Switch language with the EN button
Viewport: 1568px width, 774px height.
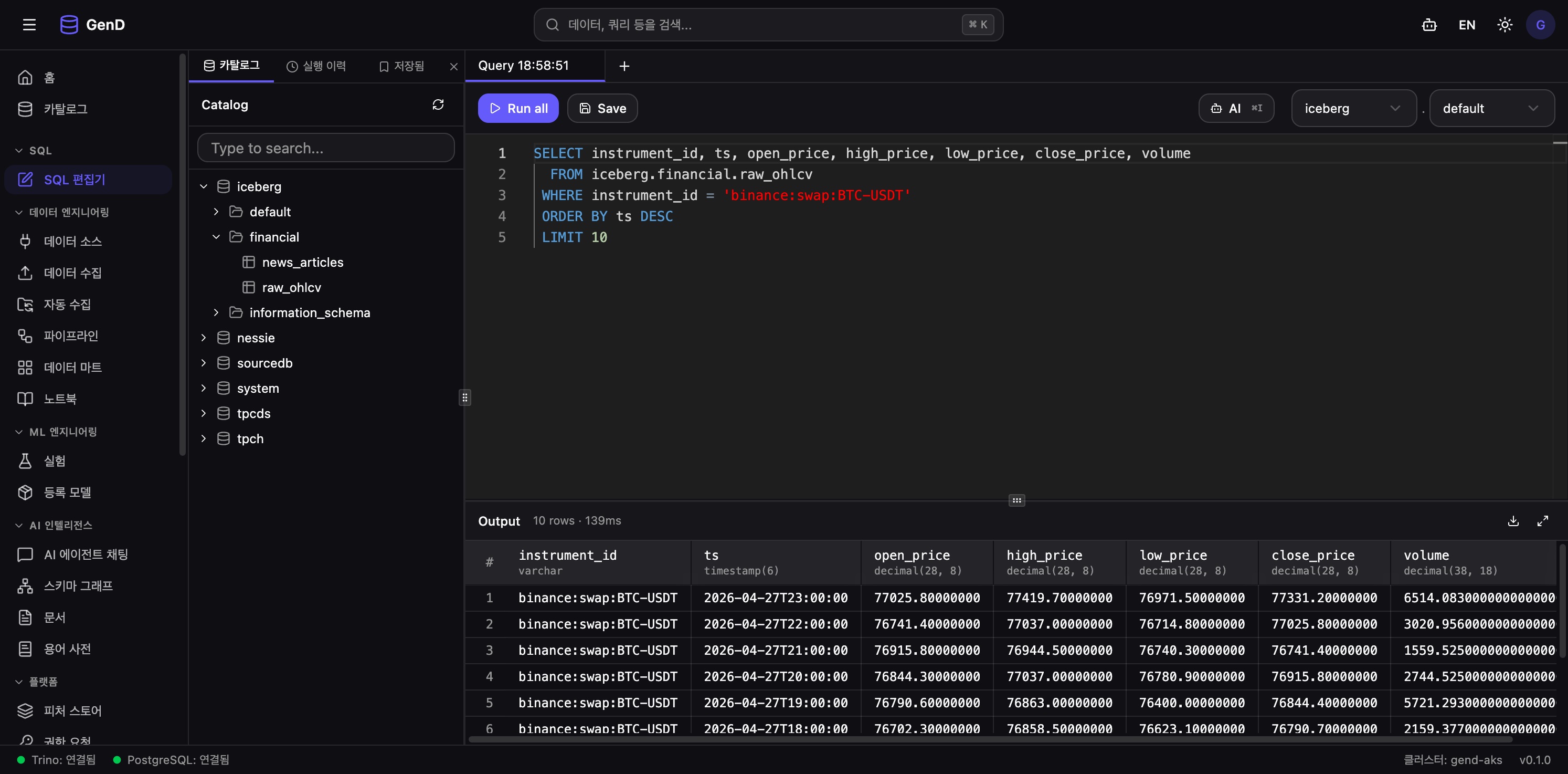[1467, 24]
